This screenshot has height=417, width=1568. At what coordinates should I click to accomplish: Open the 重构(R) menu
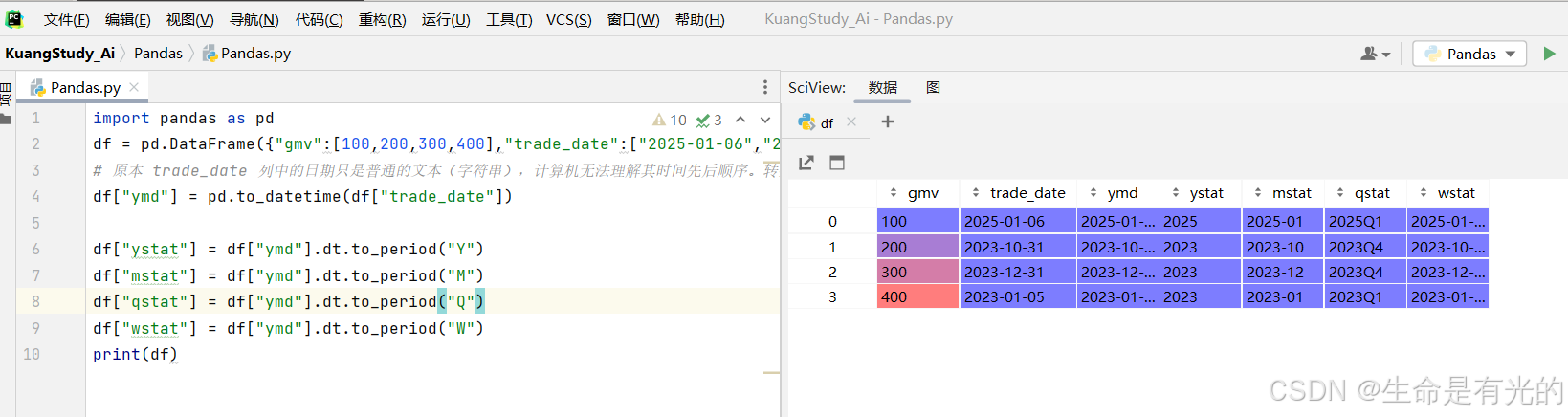pyautogui.click(x=382, y=19)
